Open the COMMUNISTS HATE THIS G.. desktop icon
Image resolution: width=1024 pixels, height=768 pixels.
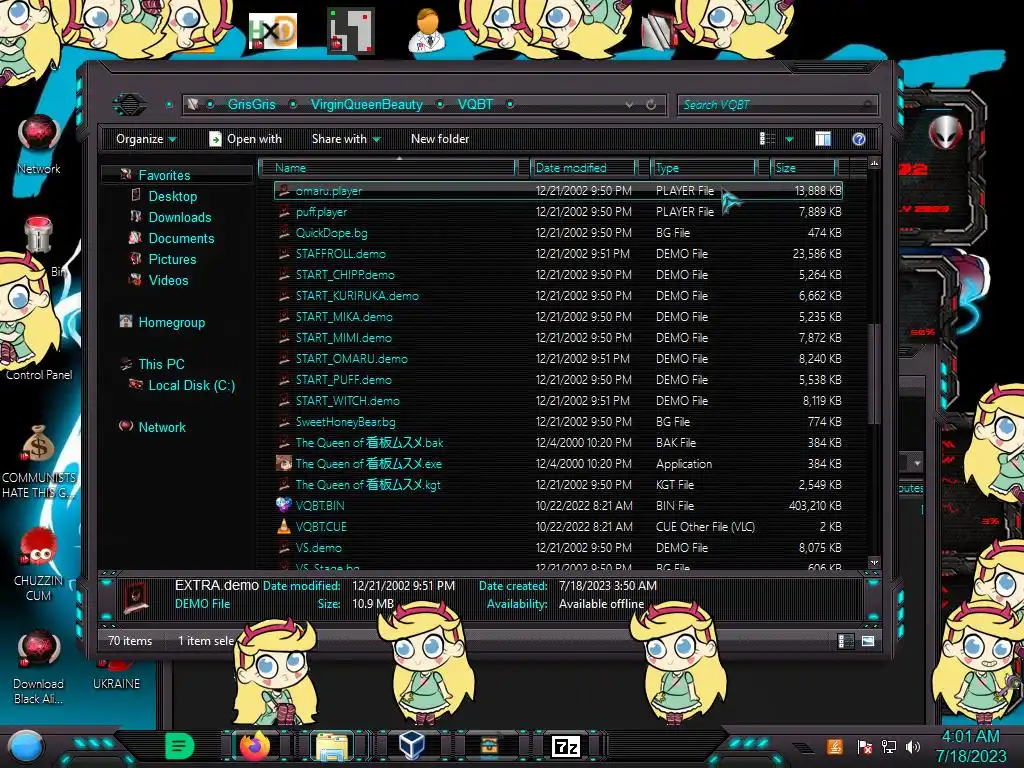[x=39, y=462]
